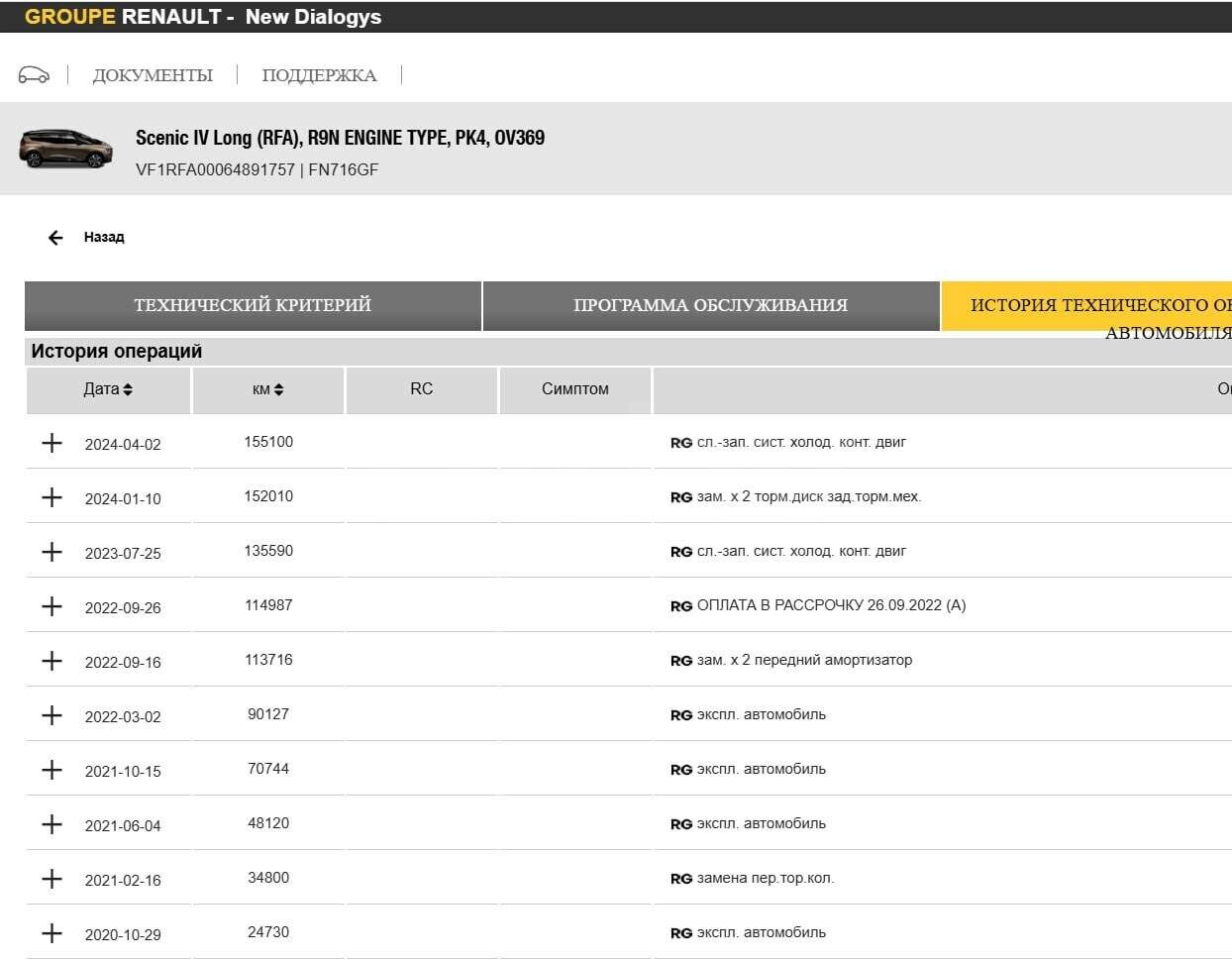Expand the 2021-06-04 operation row
Screen dimensions: 1232x962
click(x=51, y=824)
